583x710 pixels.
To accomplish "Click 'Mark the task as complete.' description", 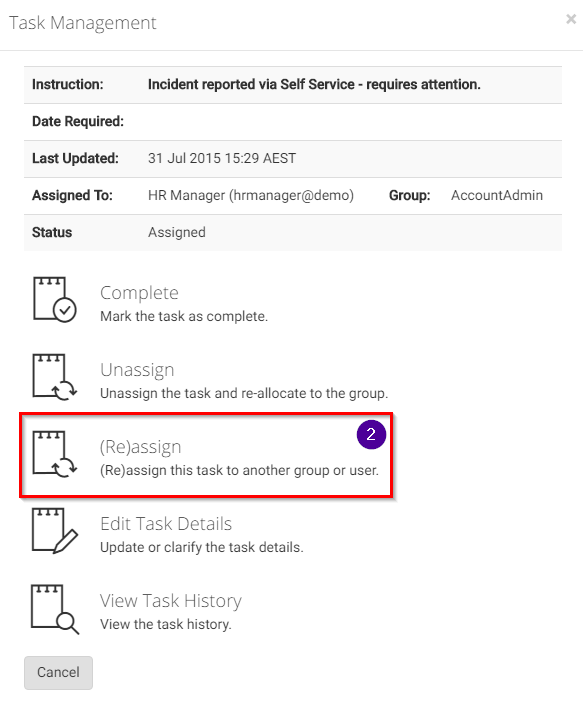I will 184,316.
